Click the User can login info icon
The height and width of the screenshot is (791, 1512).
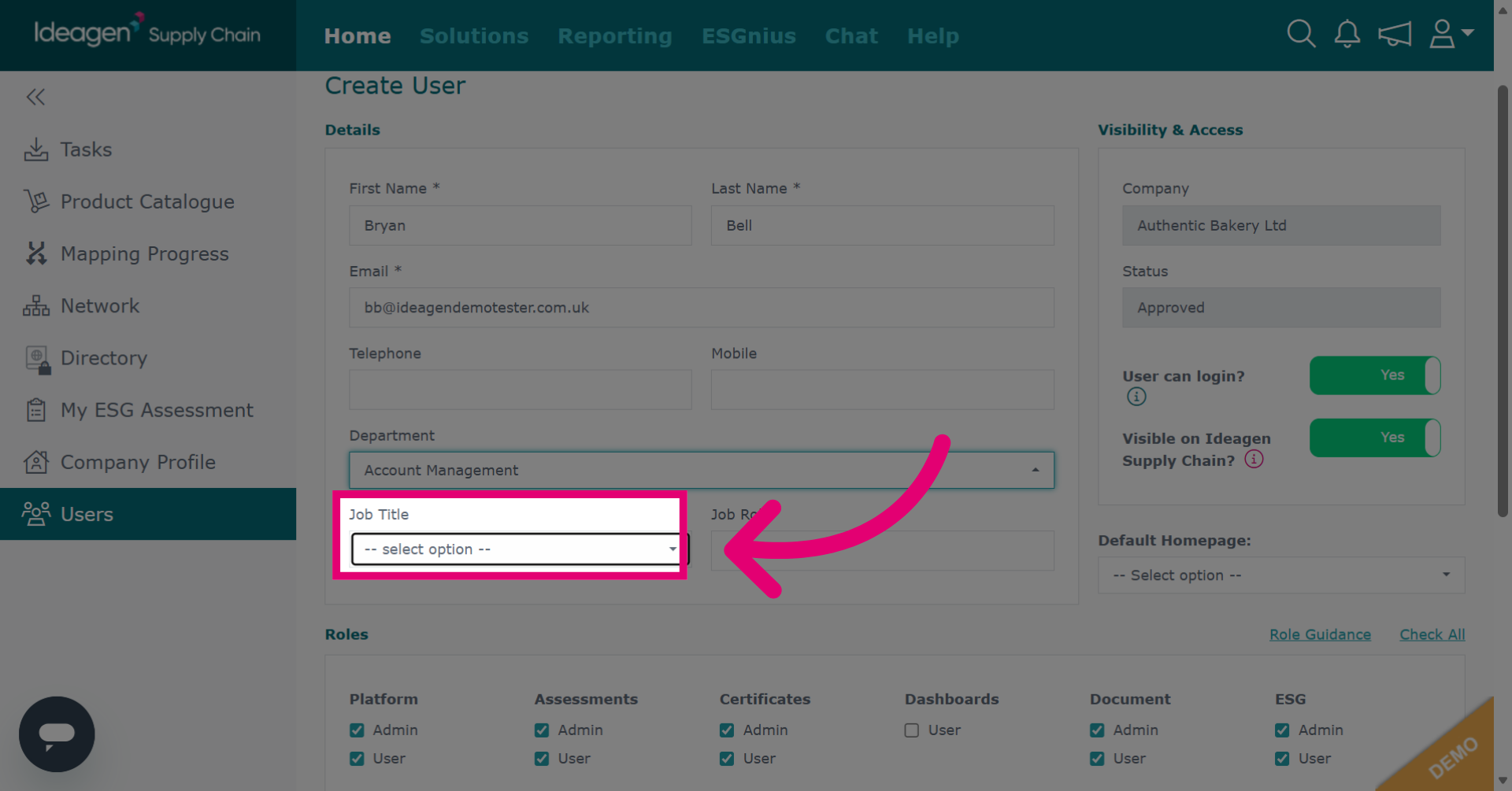(x=1136, y=397)
